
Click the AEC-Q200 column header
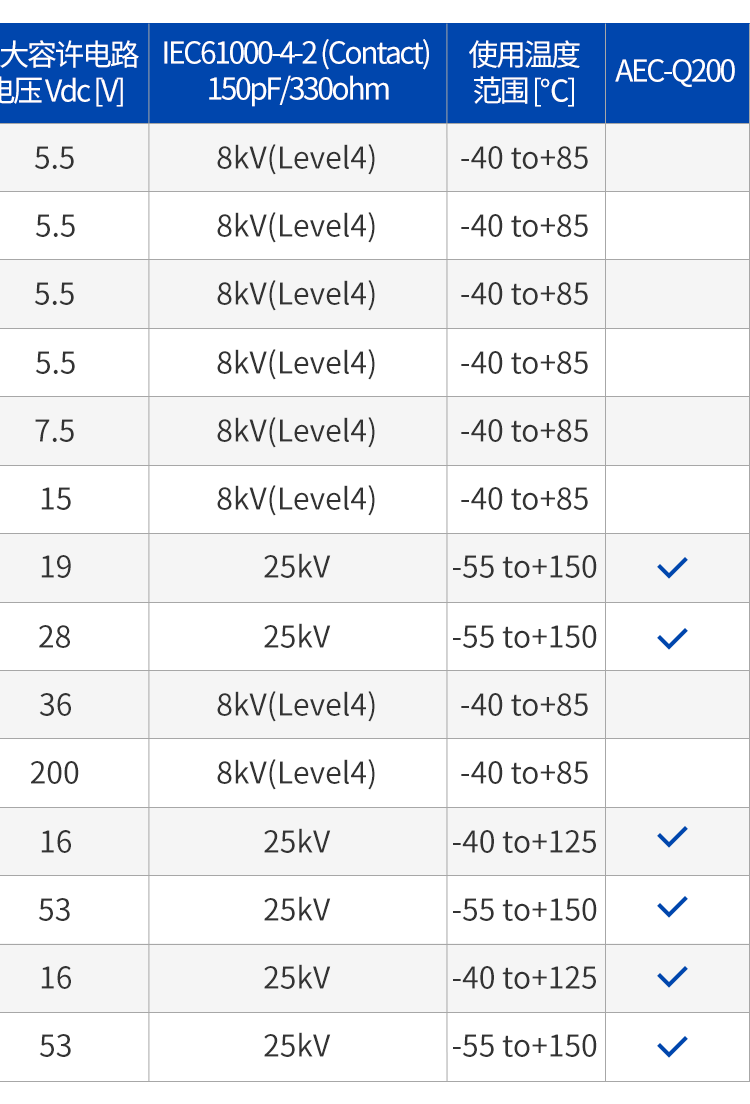coord(676,72)
